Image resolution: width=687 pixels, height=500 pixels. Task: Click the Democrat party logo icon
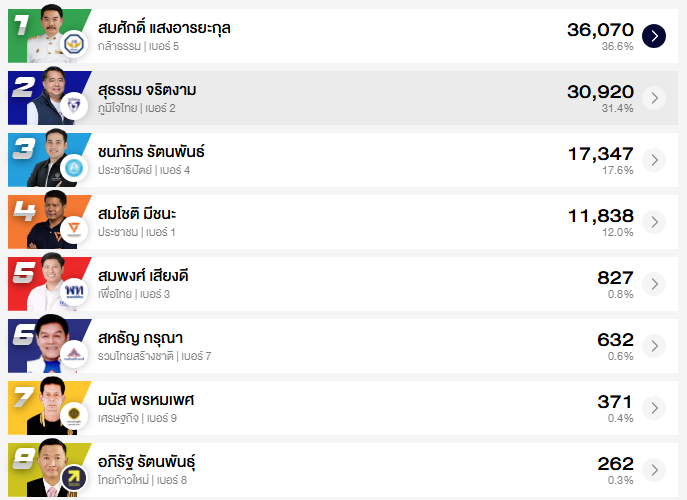(x=73, y=169)
